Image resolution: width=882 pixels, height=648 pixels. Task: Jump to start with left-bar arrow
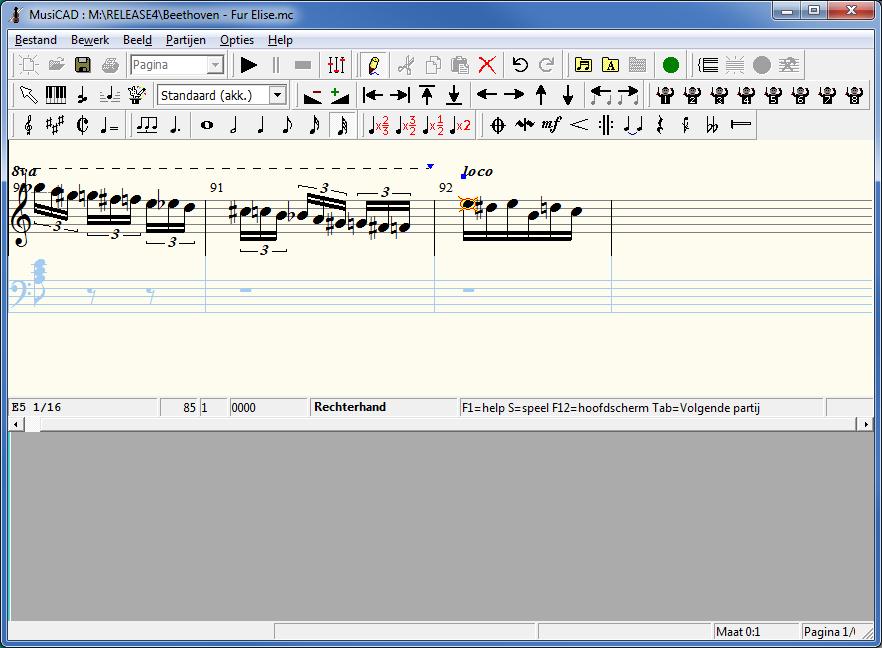pos(373,94)
